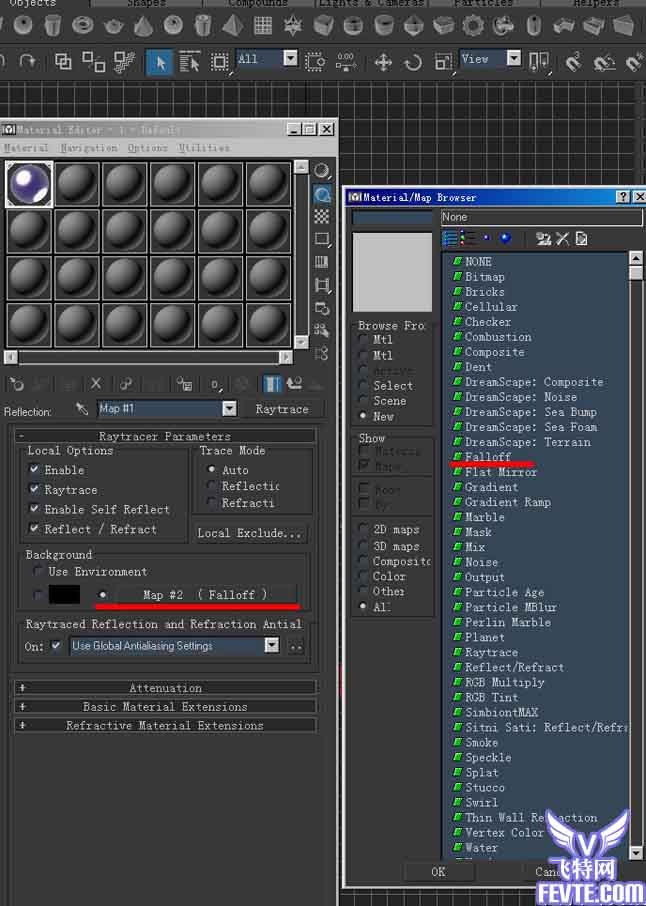The image size is (646, 906).
Task: Click the Pick Material eyedropper icon
Action: click(x=81, y=409)
